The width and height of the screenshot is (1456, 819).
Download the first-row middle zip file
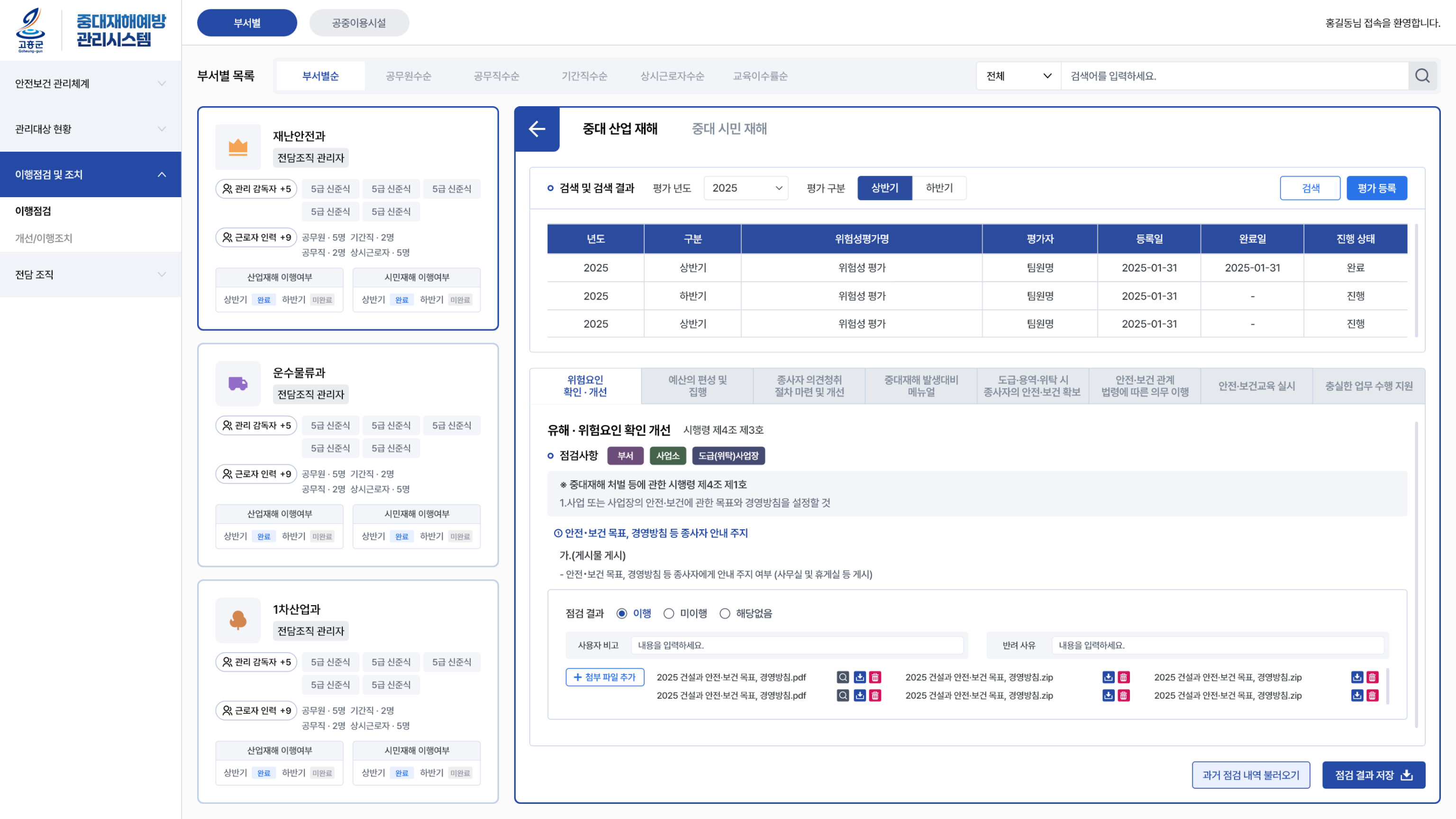(x=1108, y=677)
